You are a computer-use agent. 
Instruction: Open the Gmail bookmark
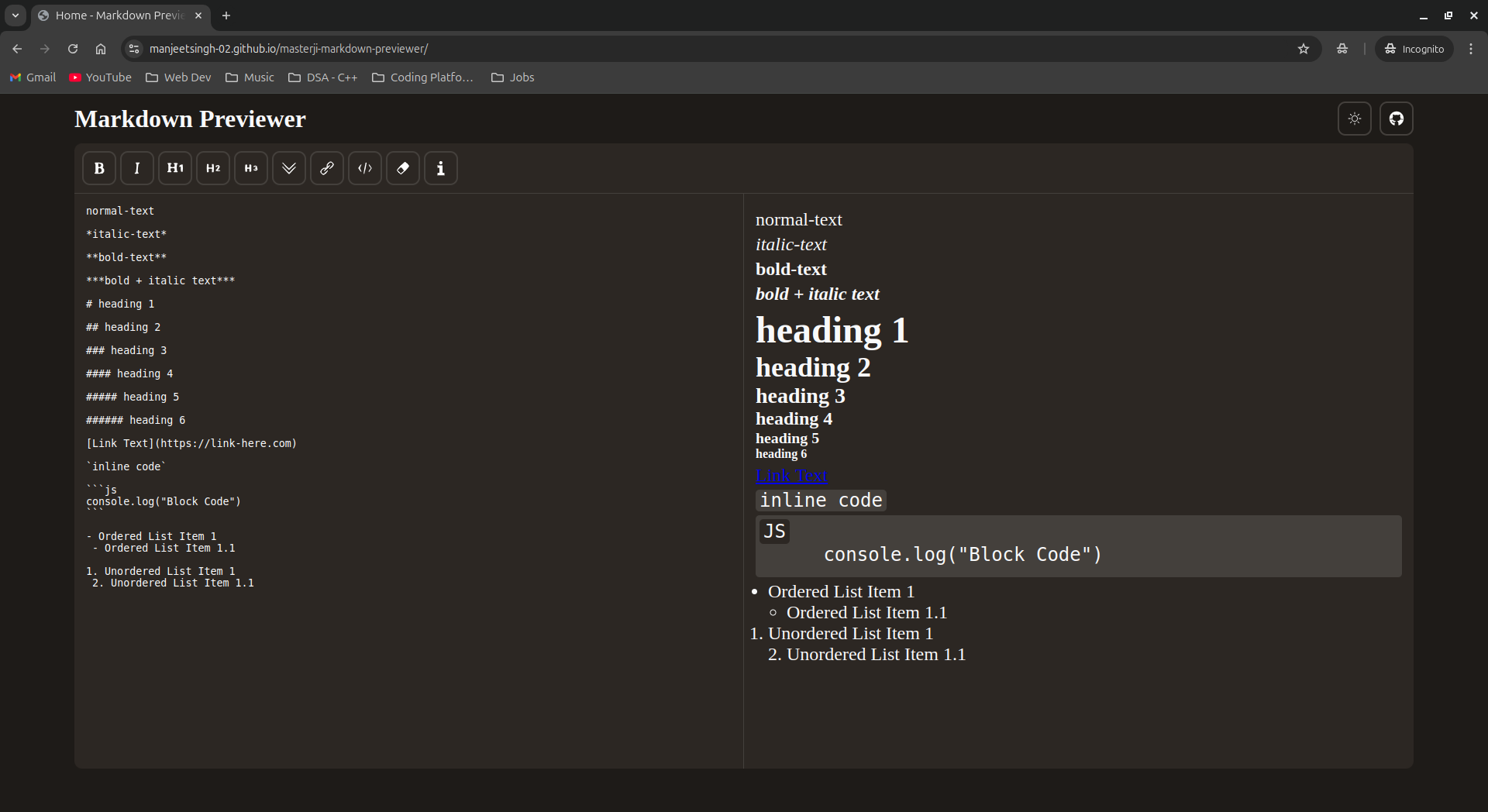(x=33, y=77)
